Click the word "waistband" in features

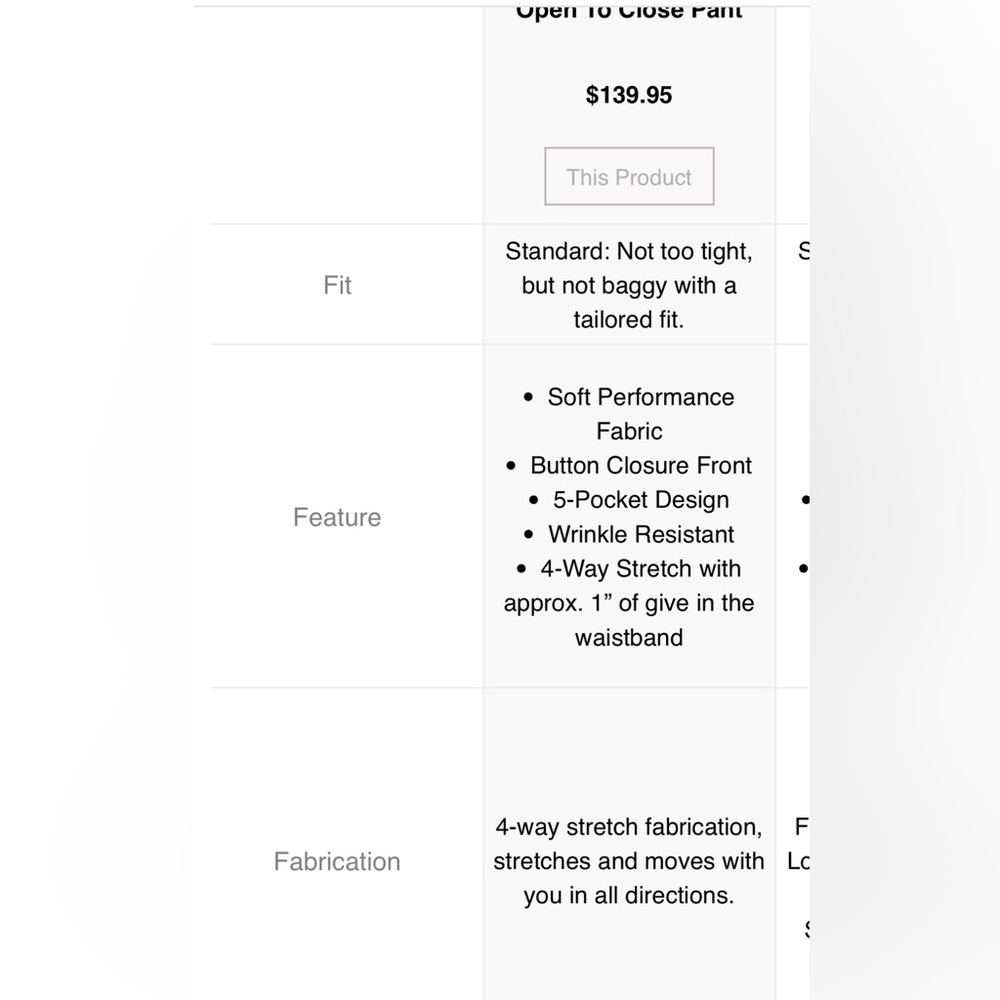pos(629,637)
